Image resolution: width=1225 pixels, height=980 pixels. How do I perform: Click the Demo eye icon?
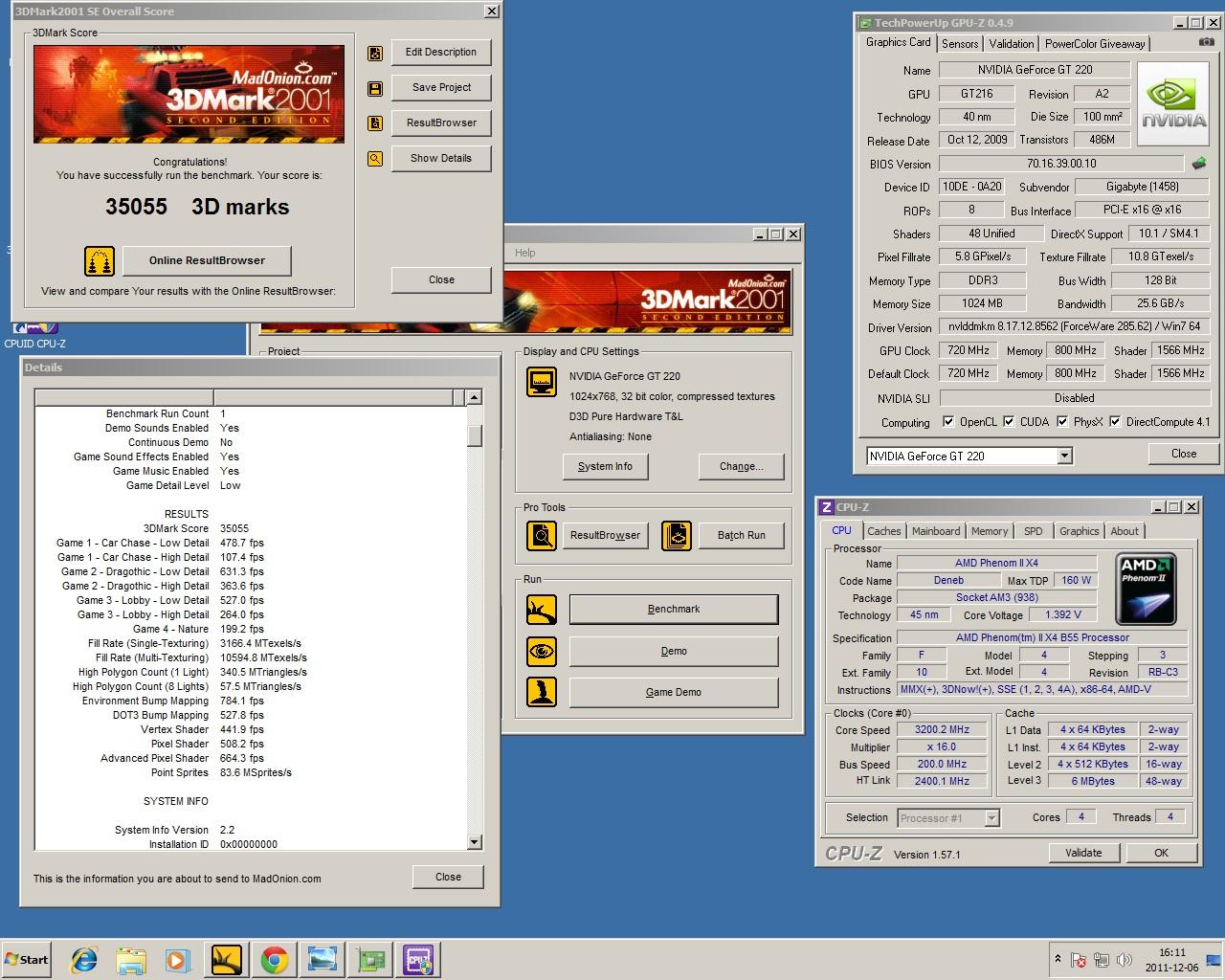(x=542, y=651)
